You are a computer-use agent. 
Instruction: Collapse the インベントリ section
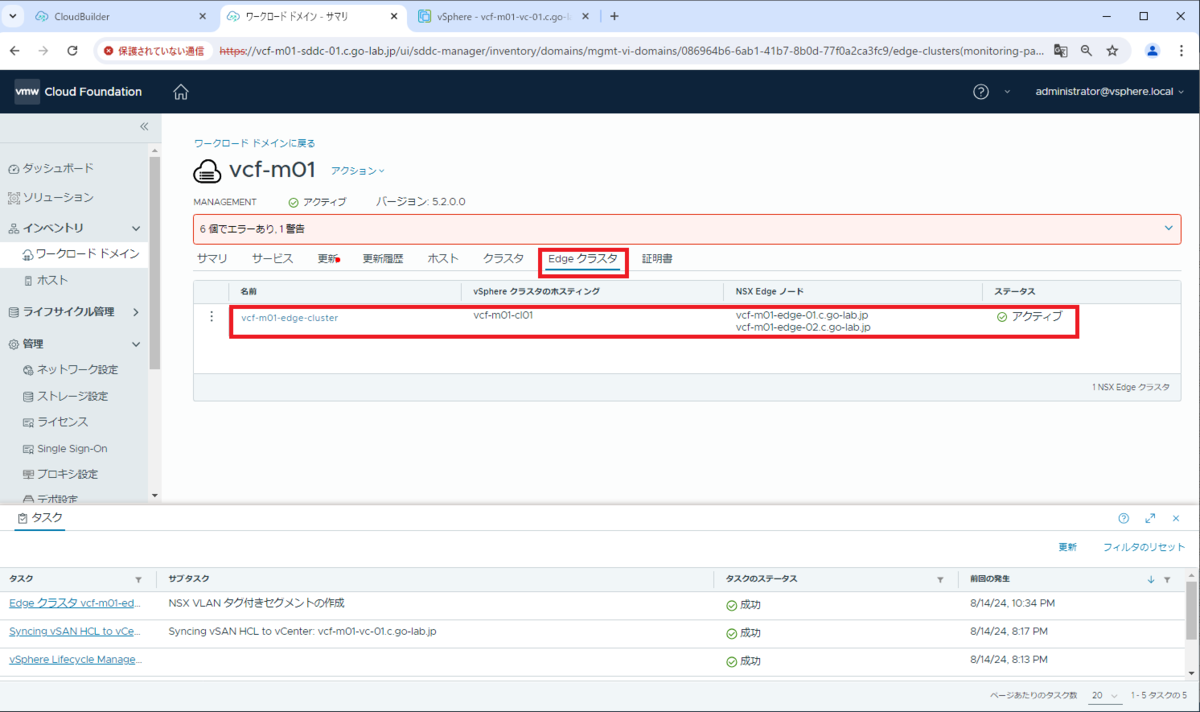click(x=137, y=229)
